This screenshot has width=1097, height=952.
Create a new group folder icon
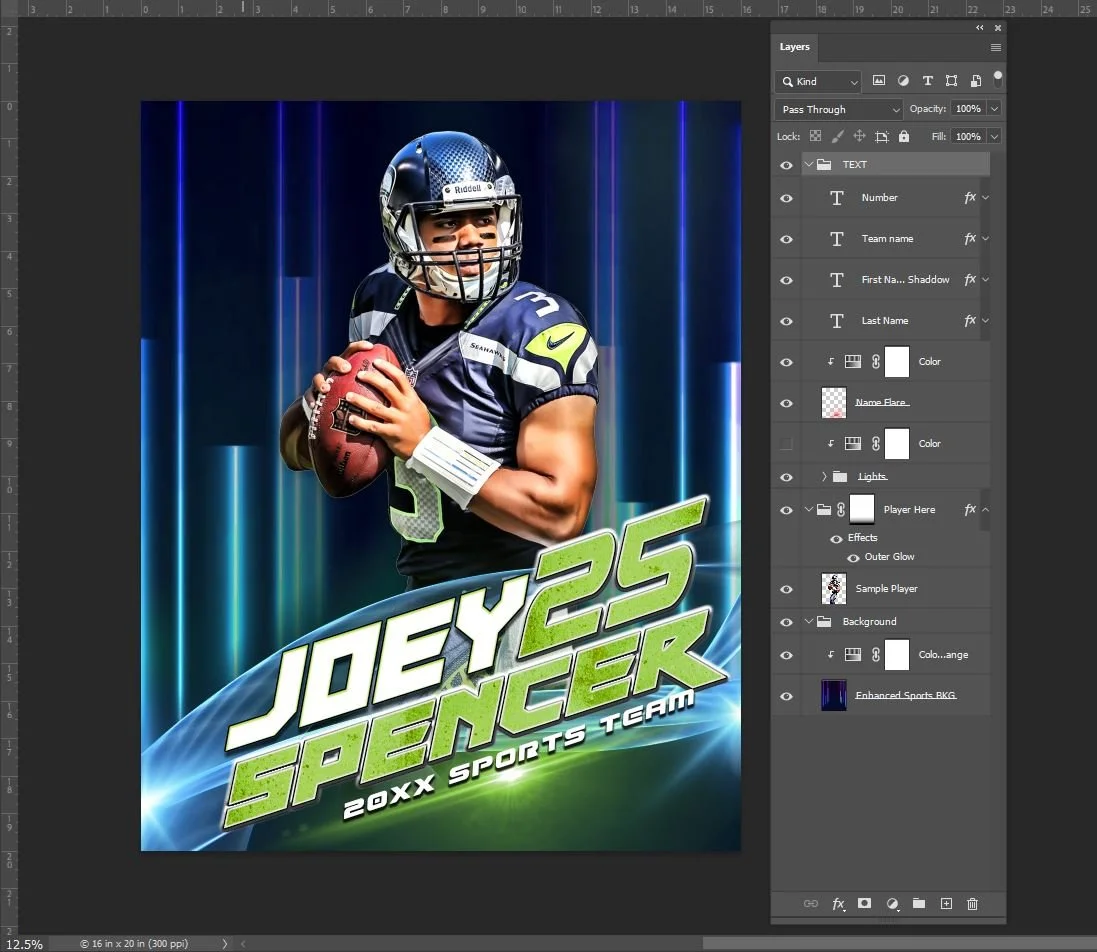point(919,904)
